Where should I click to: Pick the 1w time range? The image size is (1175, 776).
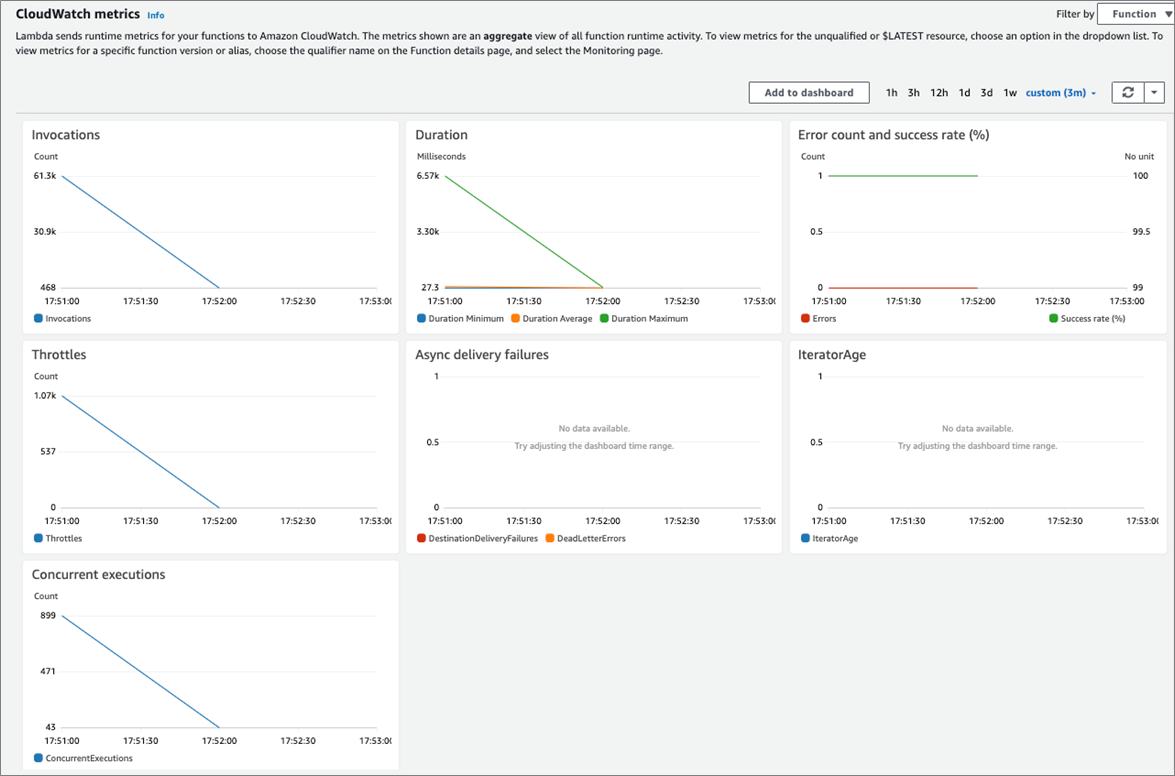pyautogui.click(x=1010, y=93)
